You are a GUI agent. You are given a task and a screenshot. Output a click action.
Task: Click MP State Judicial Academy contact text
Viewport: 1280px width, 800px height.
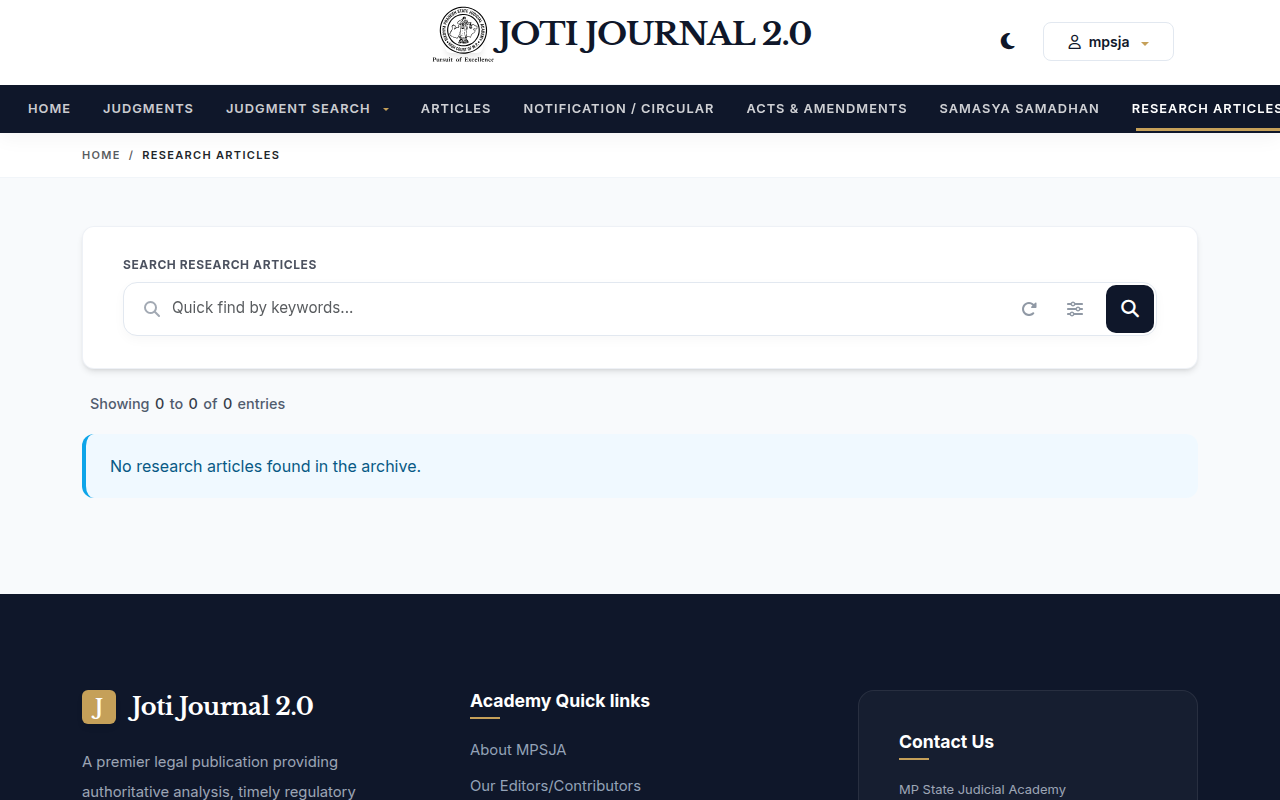[982, 790]
